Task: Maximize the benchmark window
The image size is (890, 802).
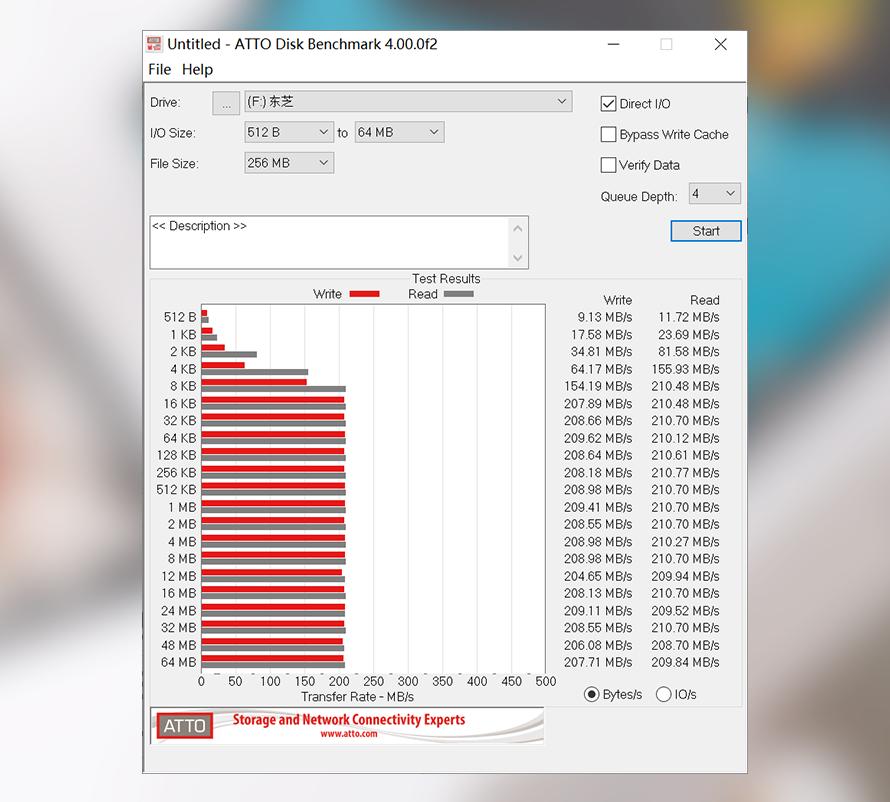Action: pos(666,44)
